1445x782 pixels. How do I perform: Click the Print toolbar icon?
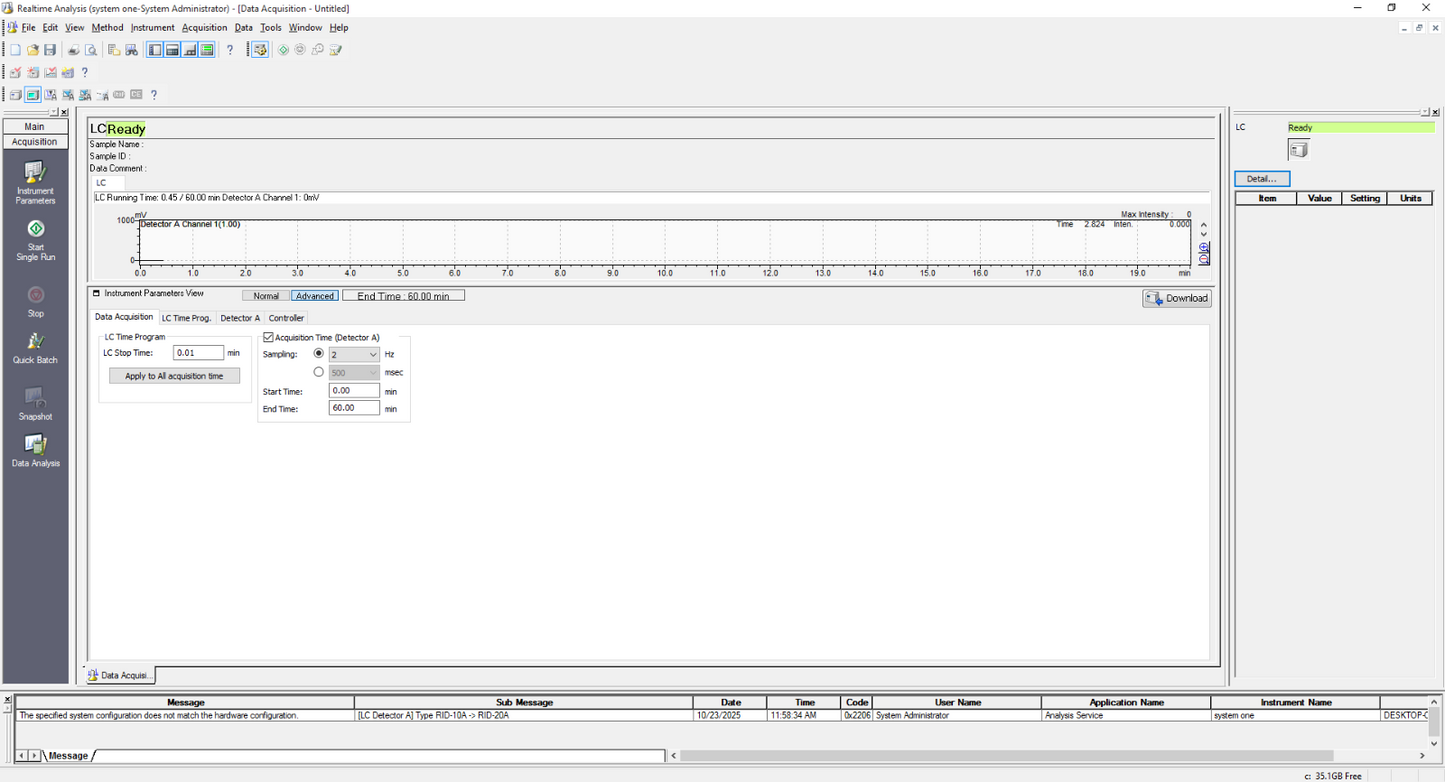tap(74, 50)
